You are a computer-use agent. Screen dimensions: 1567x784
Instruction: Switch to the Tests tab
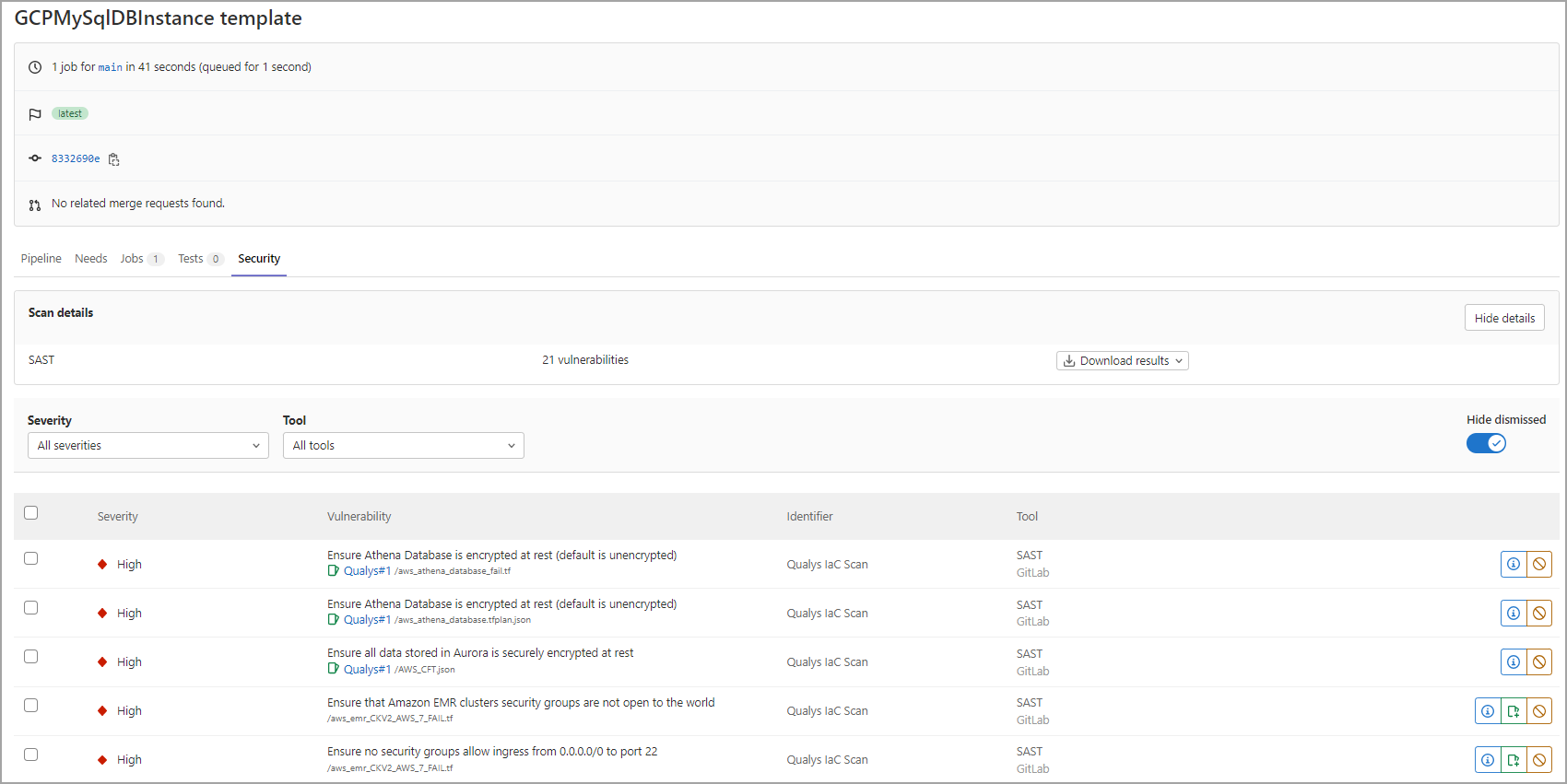pyautogui.click(x=201, y=259)
